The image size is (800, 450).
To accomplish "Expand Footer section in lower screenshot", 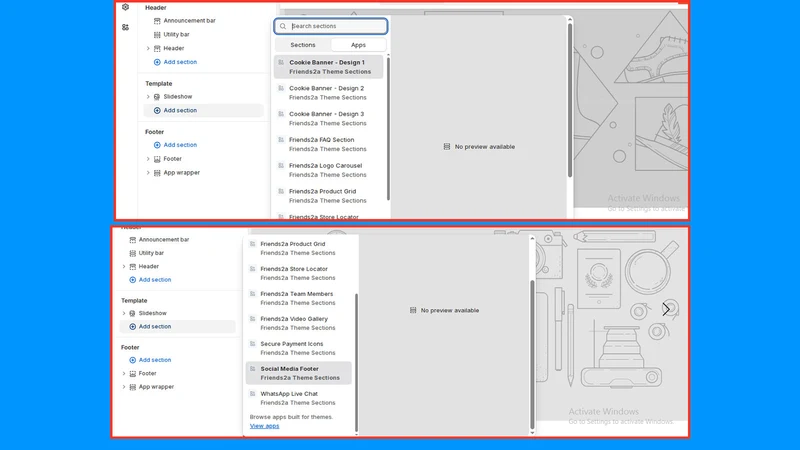I will pos(123,373).
